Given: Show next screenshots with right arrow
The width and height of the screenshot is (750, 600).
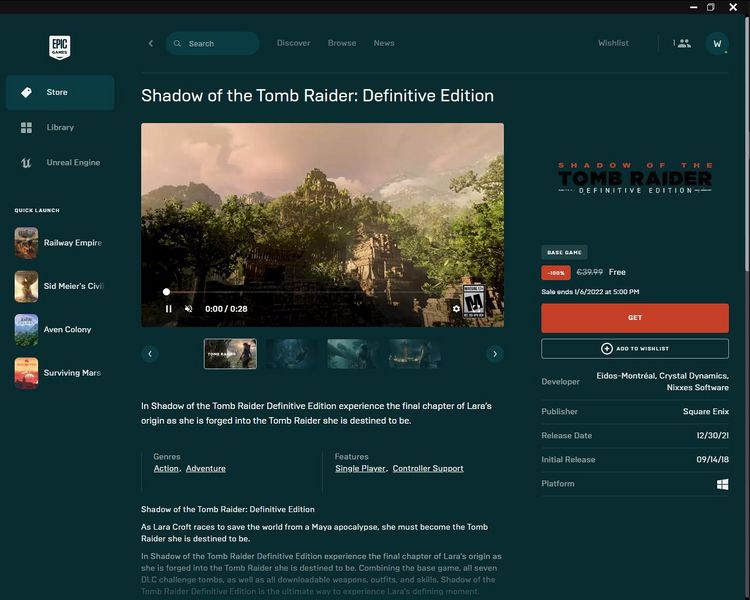Looking at the screenshot, I should pyautogui.click(x=494, y=354).
